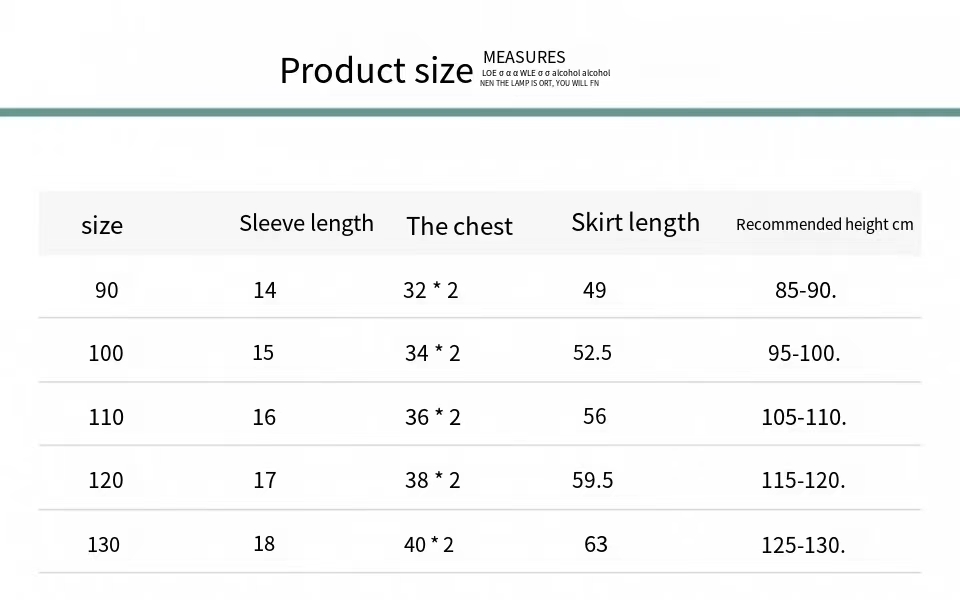
Task: Select the 52.5 skirt length value
Action: [x=592, y=353]
